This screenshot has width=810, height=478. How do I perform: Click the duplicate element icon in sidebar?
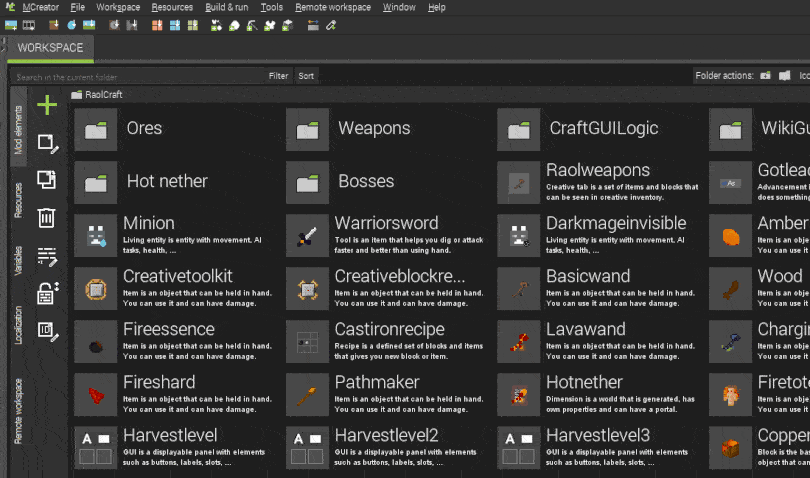(46, 180)
